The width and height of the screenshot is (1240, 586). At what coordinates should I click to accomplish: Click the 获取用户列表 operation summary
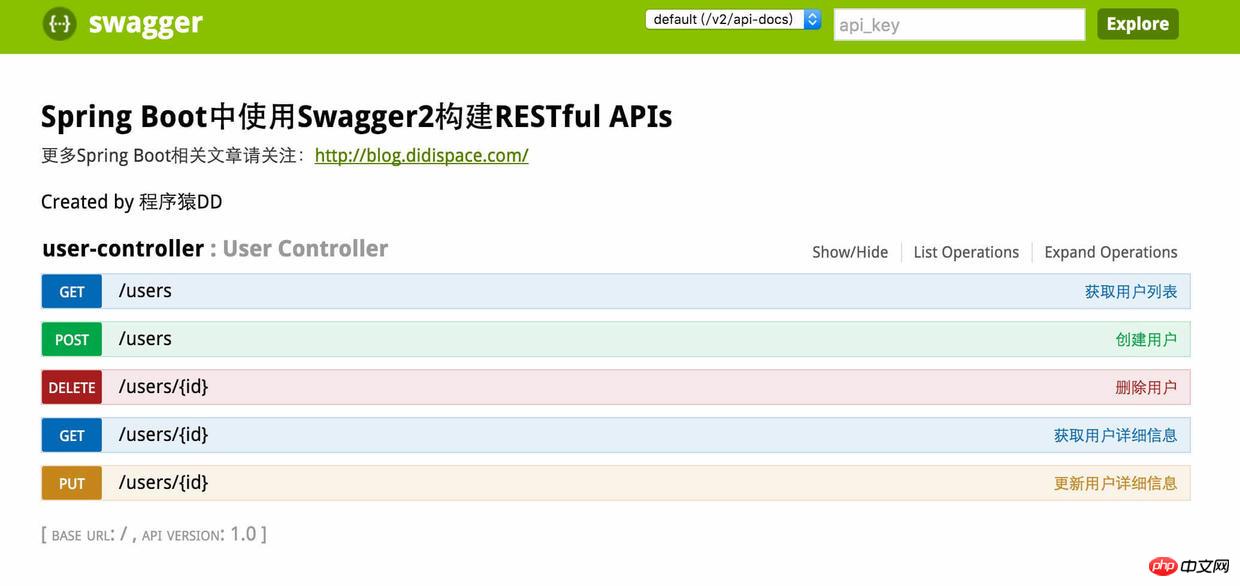tap(1131, 292)
